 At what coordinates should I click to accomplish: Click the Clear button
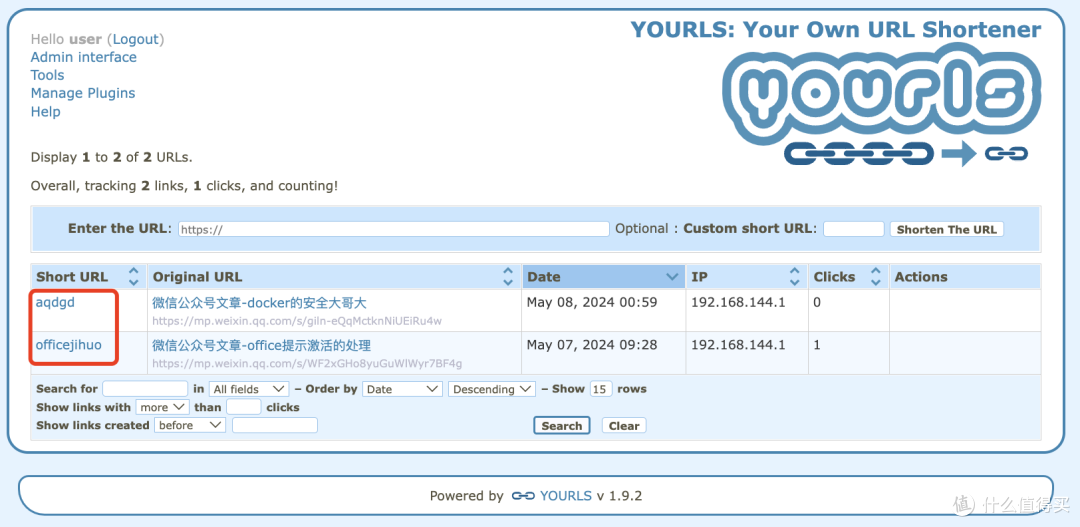(x=624, y=426)
